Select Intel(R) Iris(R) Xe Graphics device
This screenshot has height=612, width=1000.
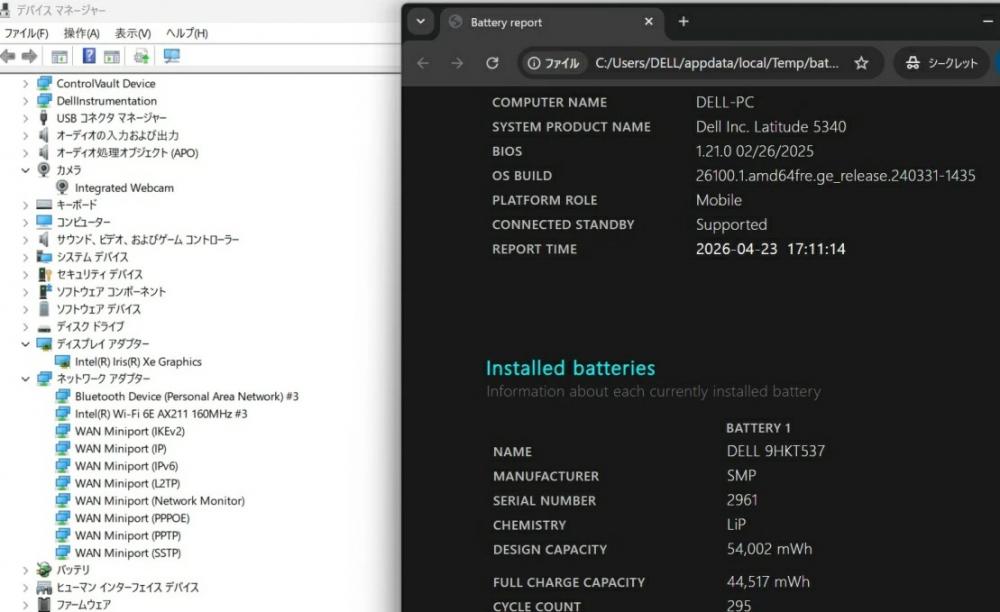[138, 361]
